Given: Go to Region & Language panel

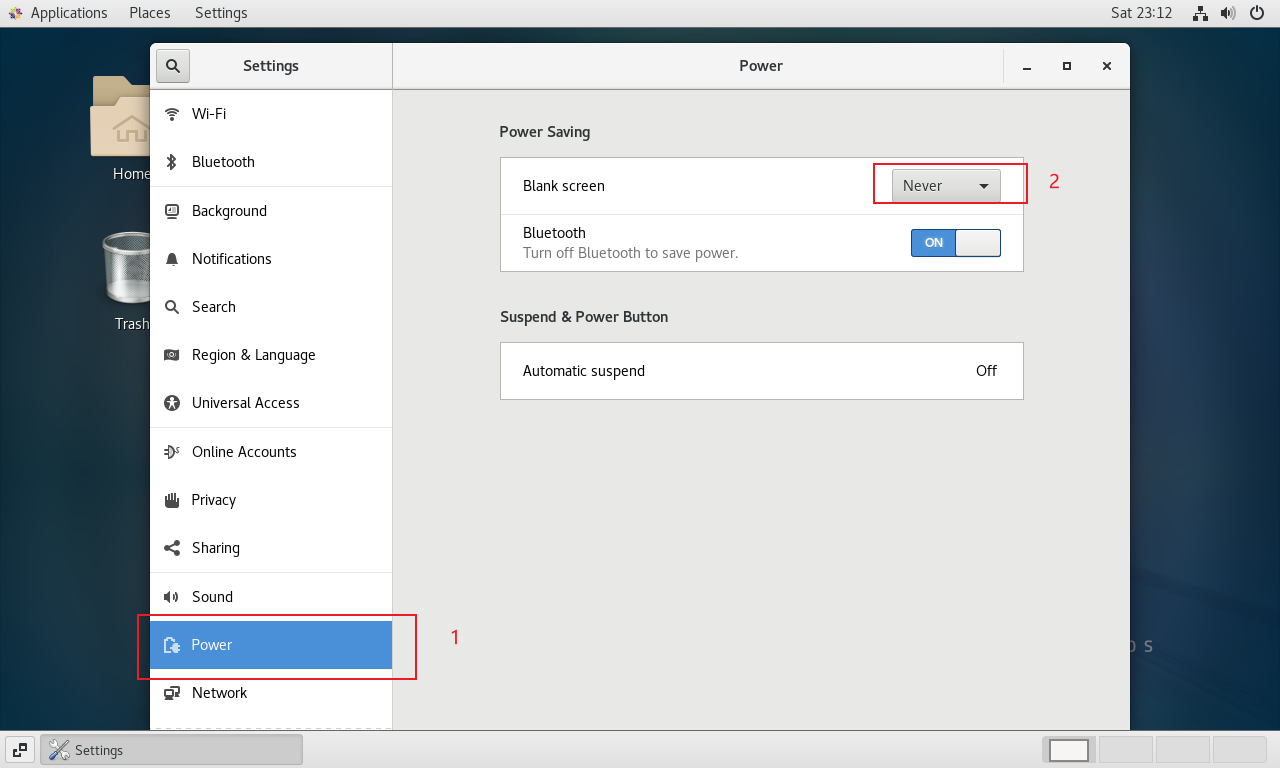Looking at the screenshot, I should pyautogui.click(x=253, y=355).
